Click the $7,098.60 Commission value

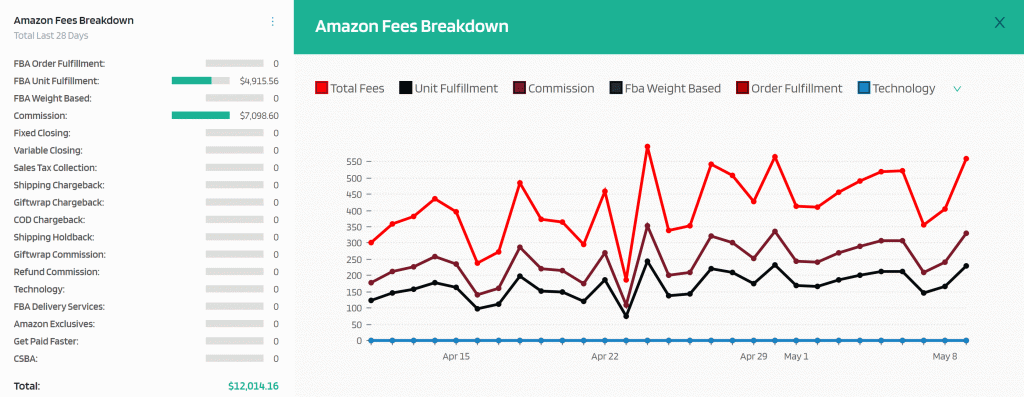tap(259, 116)
